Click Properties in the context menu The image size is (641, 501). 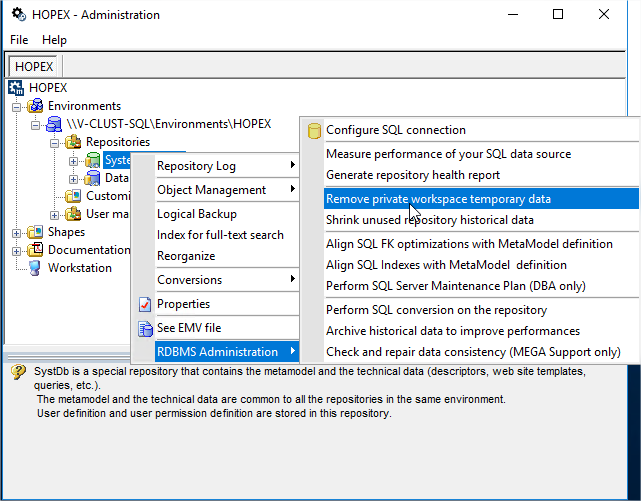click(183, 304)
